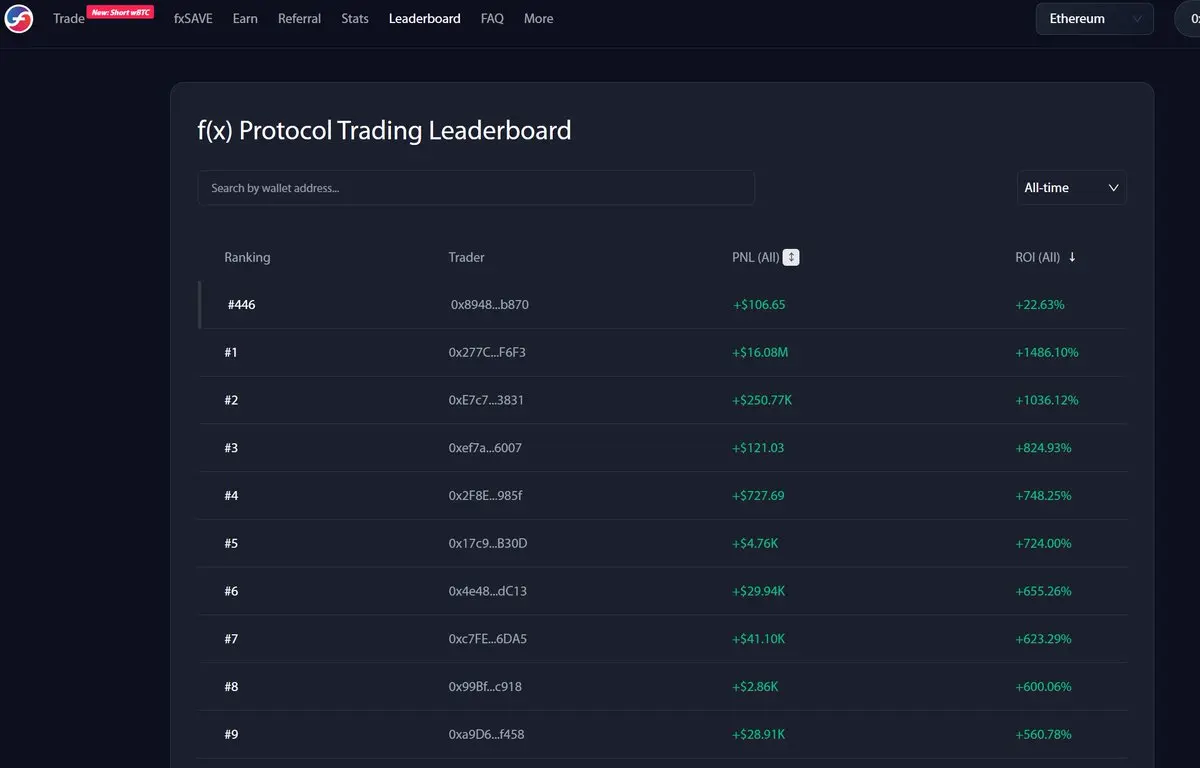Click the +$2.86K PNL value
The image size is (1200, 768).
755,687
